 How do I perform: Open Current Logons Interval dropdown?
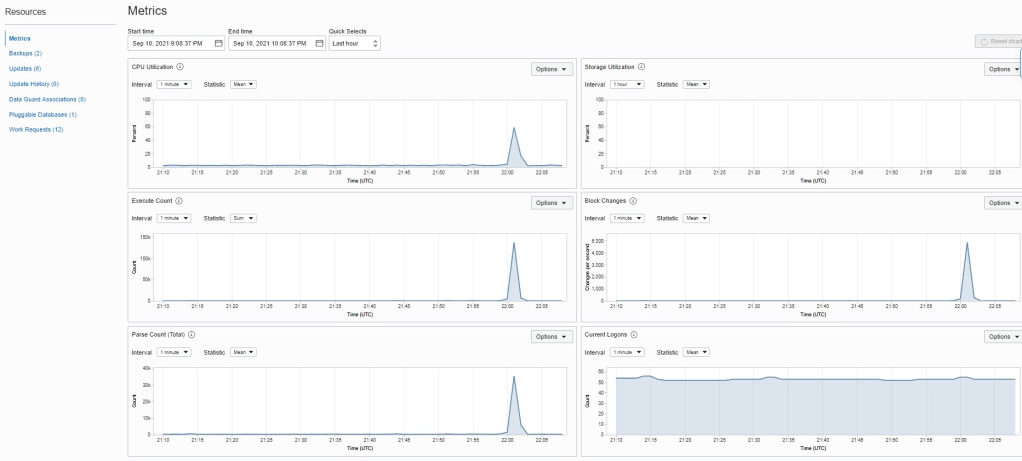[627, 352]
